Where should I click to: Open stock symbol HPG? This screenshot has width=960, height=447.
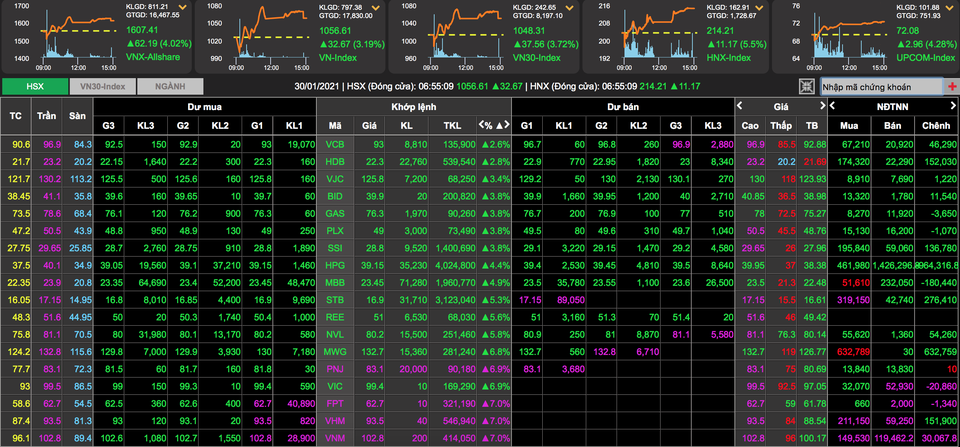tap(334, 265)
